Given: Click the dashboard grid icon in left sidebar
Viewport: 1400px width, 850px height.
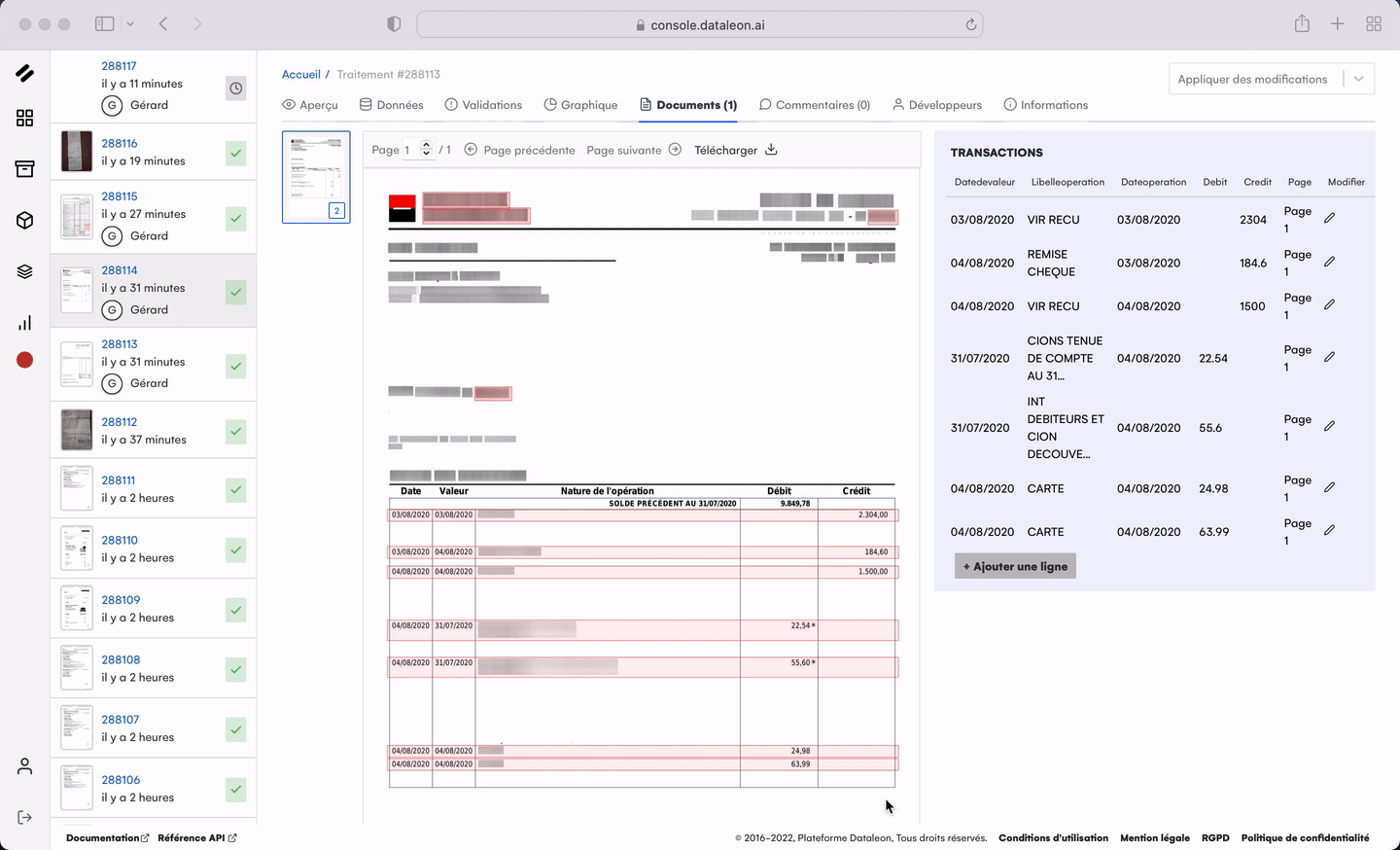Looking at the screenshot, I should pos(25,118).
